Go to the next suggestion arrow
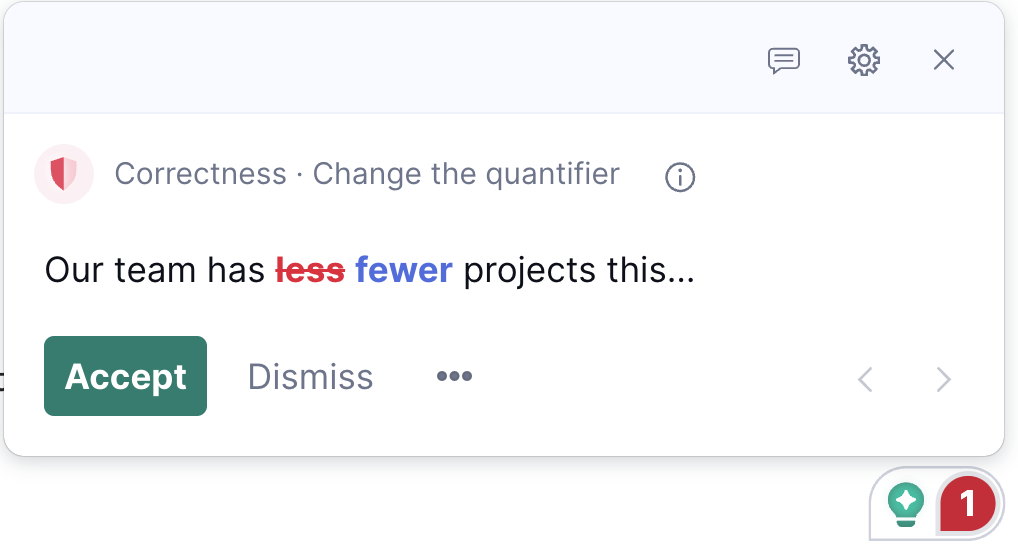The width and height of the screenshot is (1018, 552). coord(943,379)
